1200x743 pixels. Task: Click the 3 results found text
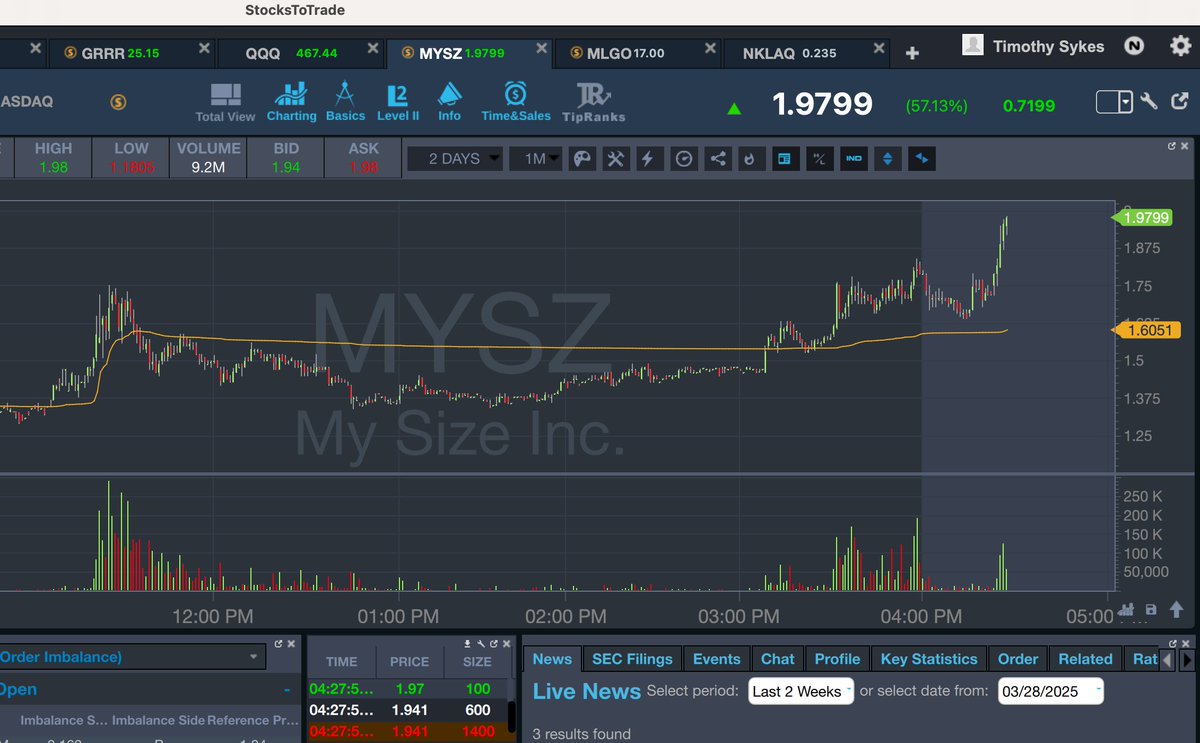(582, 734)
